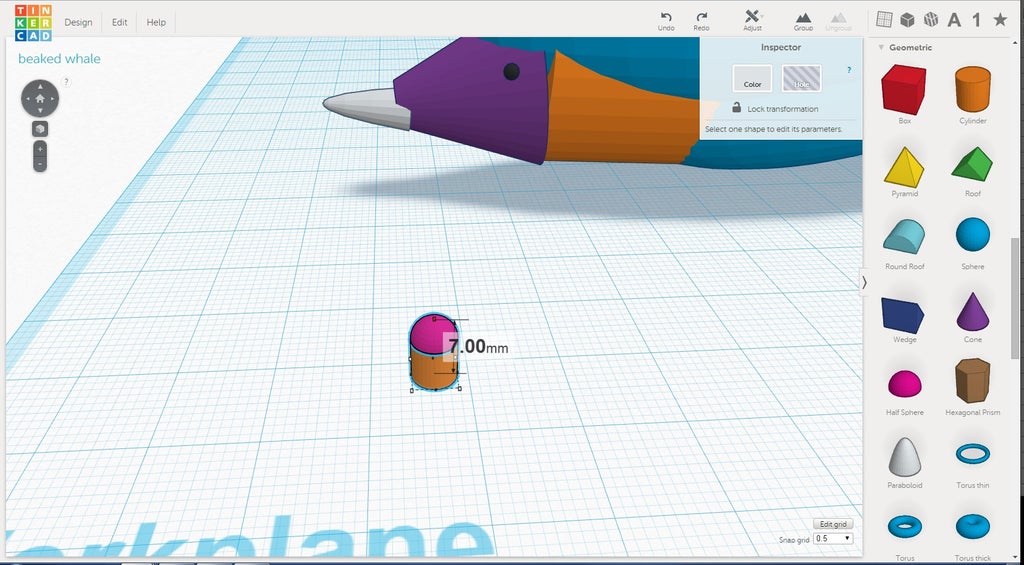
Task: Open the Design menu
Action: tap(78, 22)
